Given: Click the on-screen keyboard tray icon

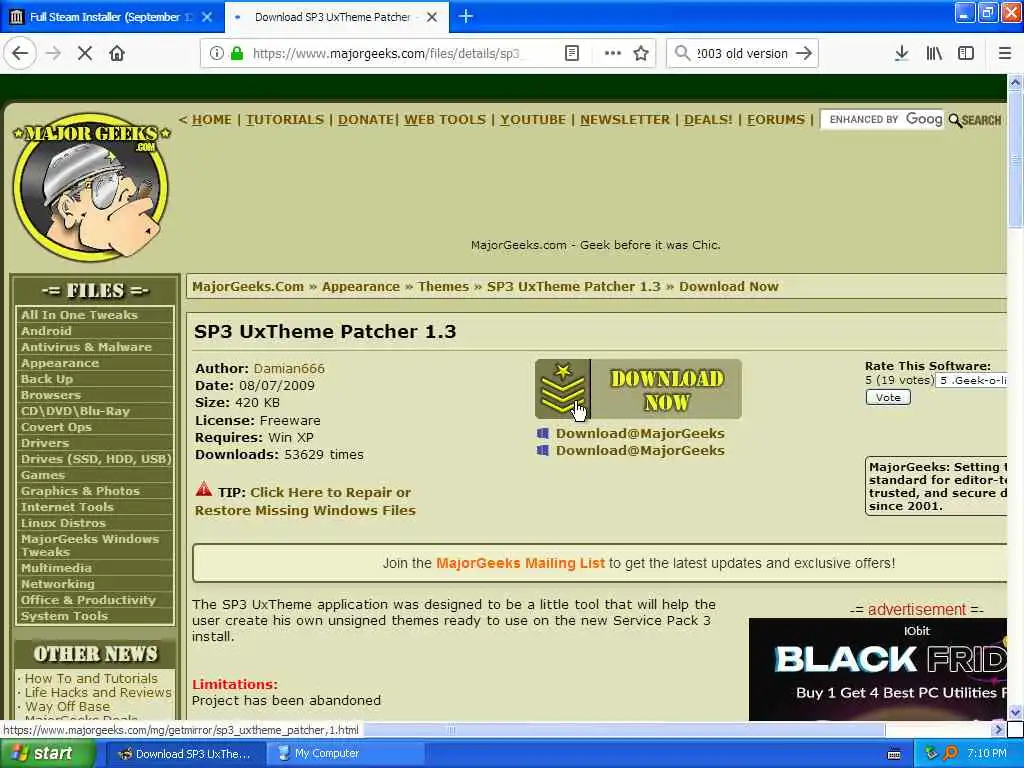Looking at the screenshot, I should point(894,754).
